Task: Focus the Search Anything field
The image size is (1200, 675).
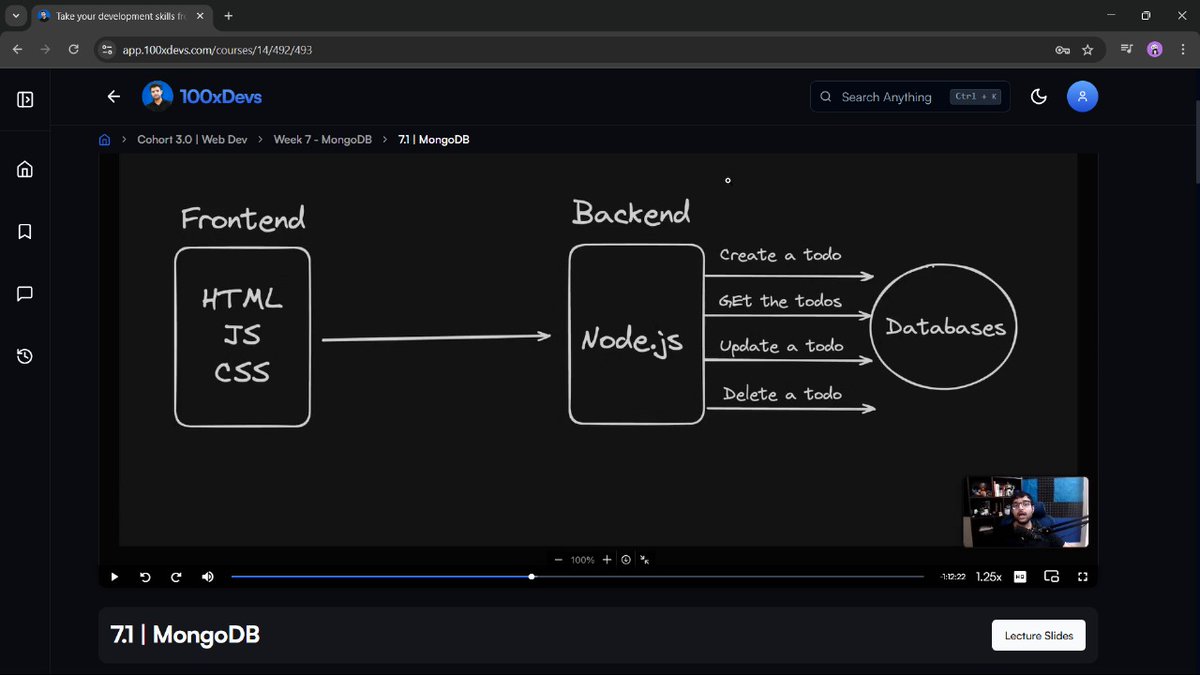Action: [x=909, y=96]
